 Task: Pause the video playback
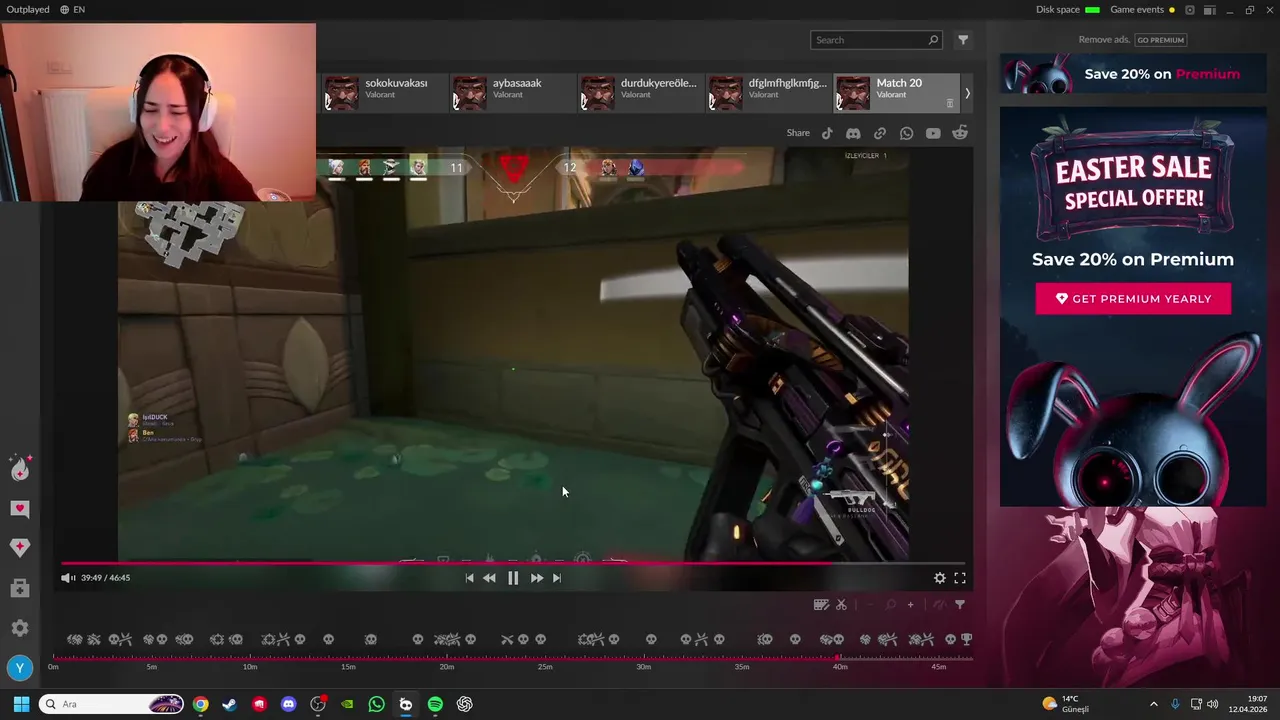tap(513, 578)
